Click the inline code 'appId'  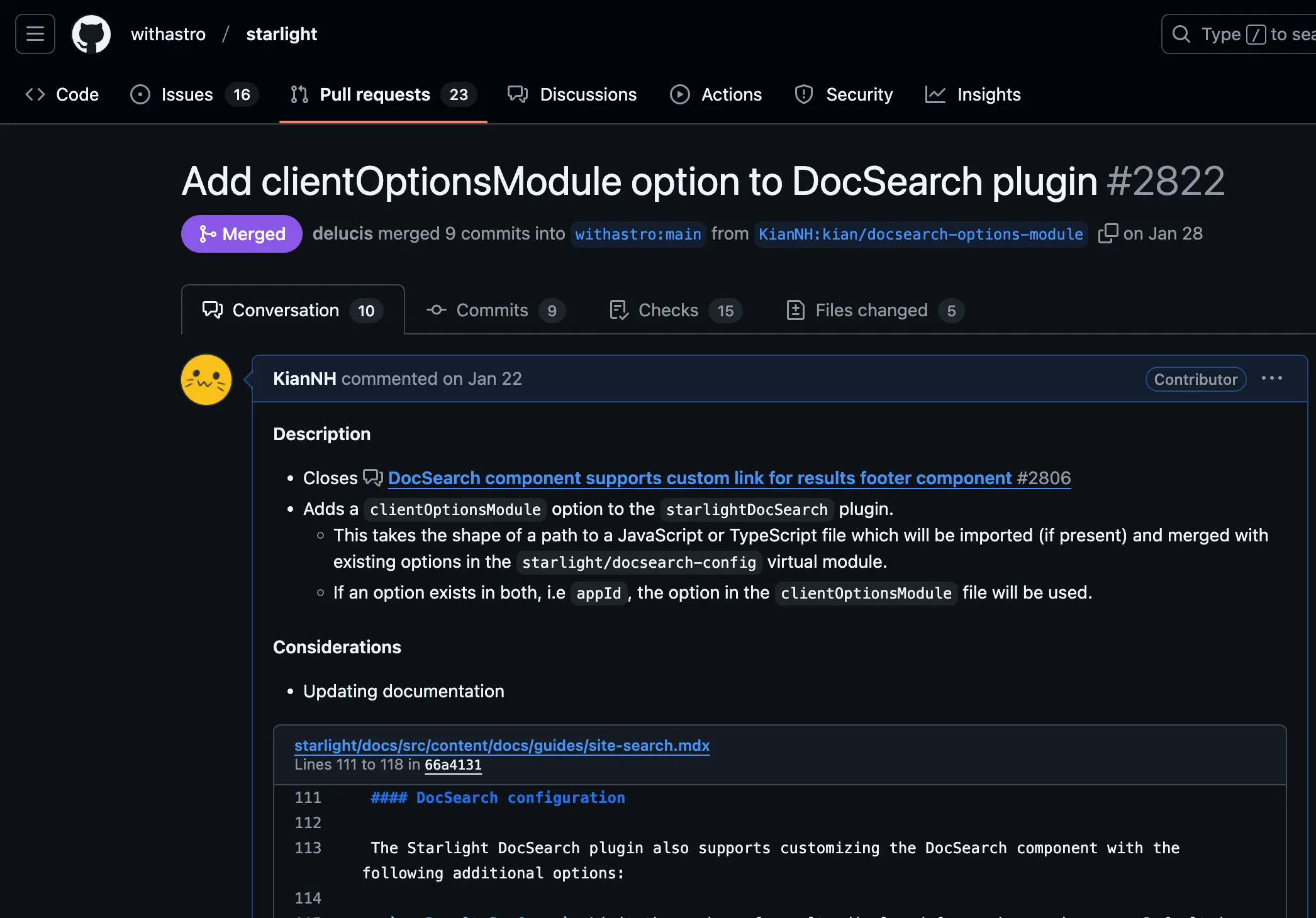(x=599, y=593)
